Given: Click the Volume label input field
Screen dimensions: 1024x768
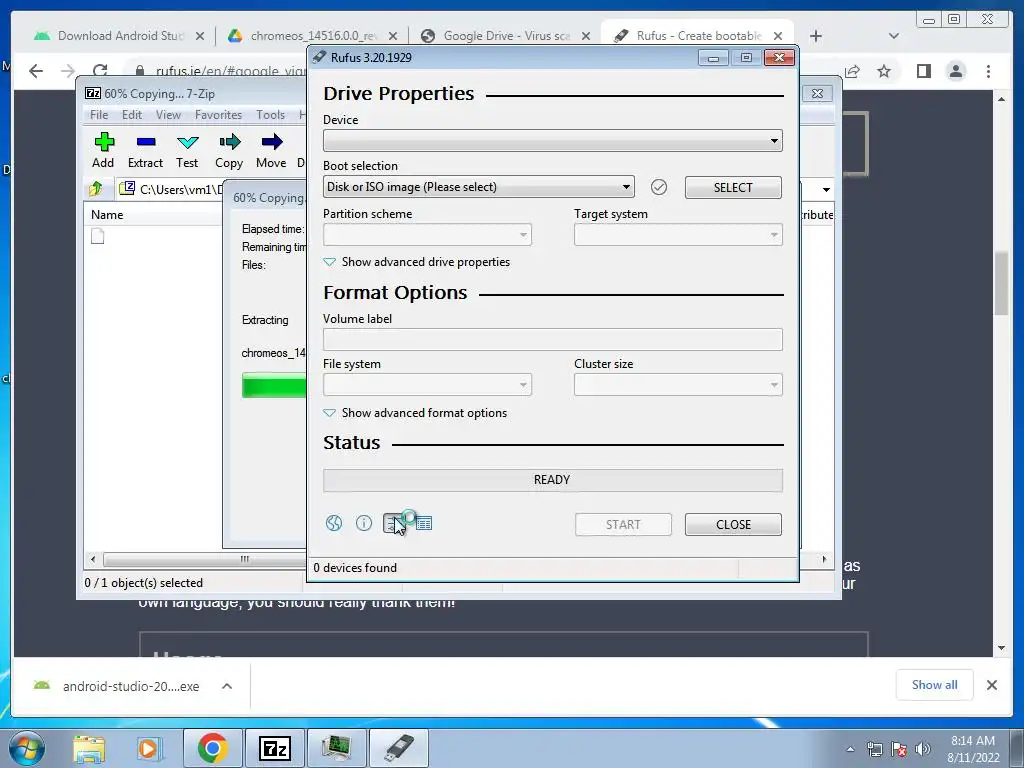Looking at the screenshot, I should tap(552, 340).
